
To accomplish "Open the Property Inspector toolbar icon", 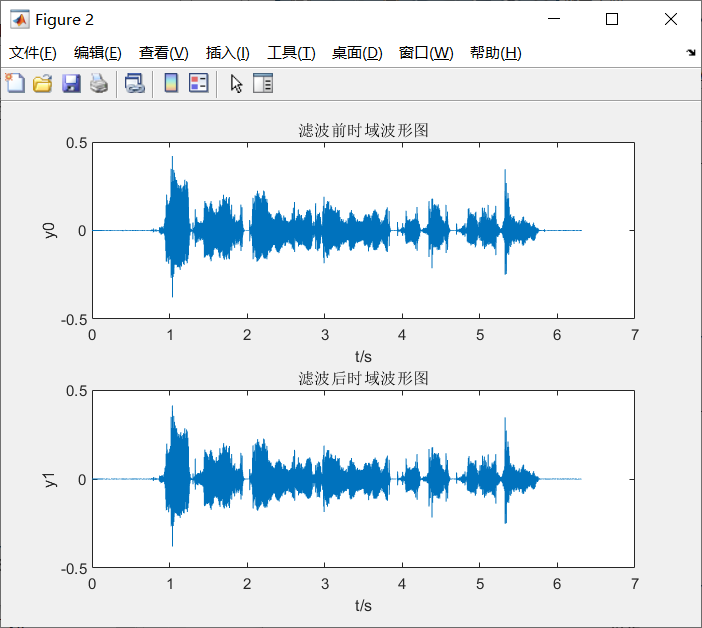I will [263, 84].
